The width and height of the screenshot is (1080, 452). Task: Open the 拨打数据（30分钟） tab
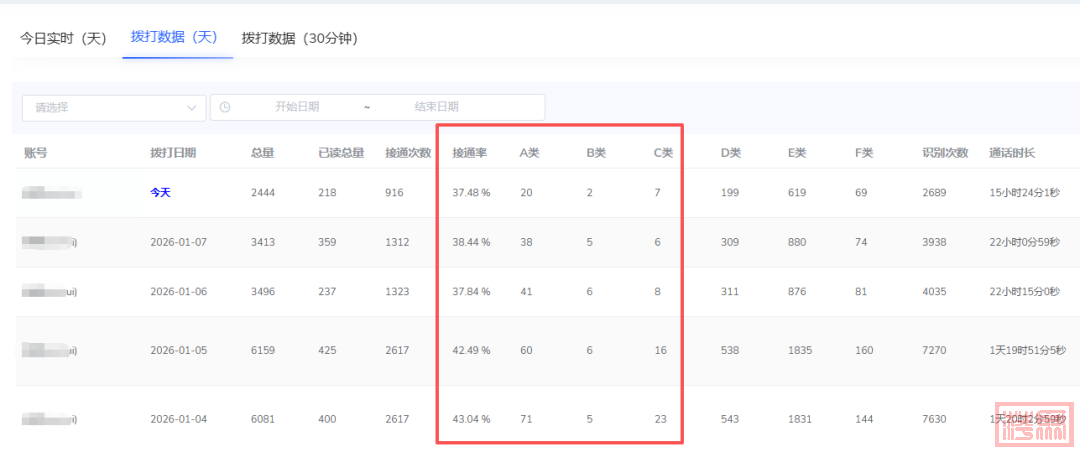click(x=299, y=38)
